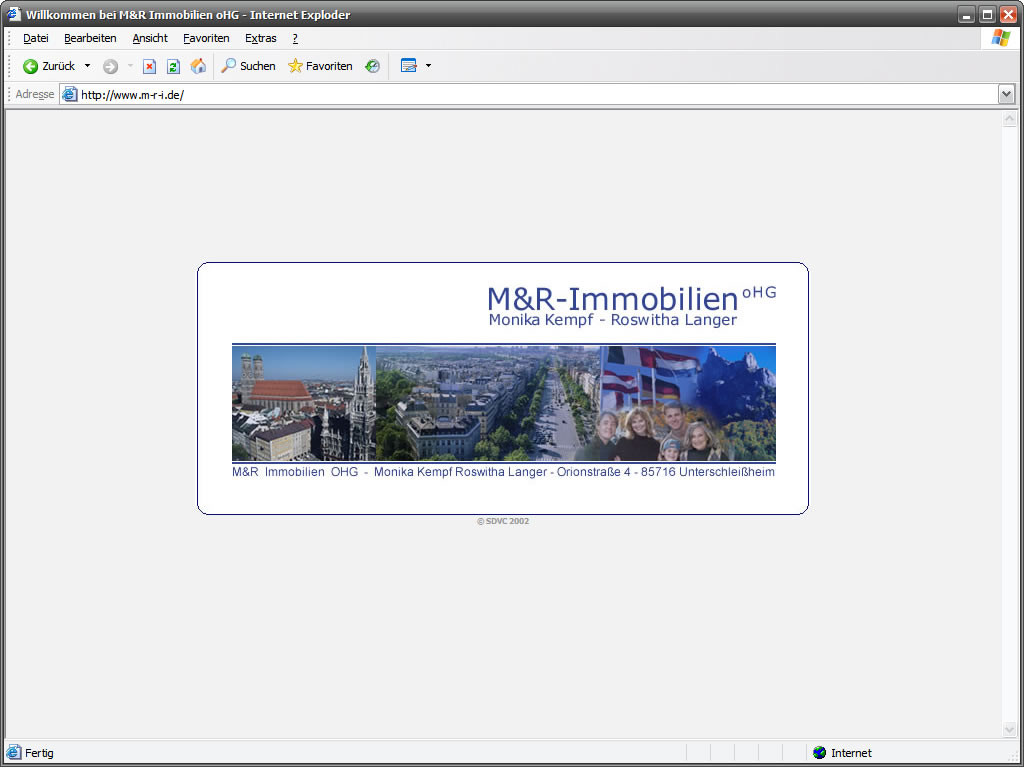Click the forward navigation arrow

tap(110, 66)
